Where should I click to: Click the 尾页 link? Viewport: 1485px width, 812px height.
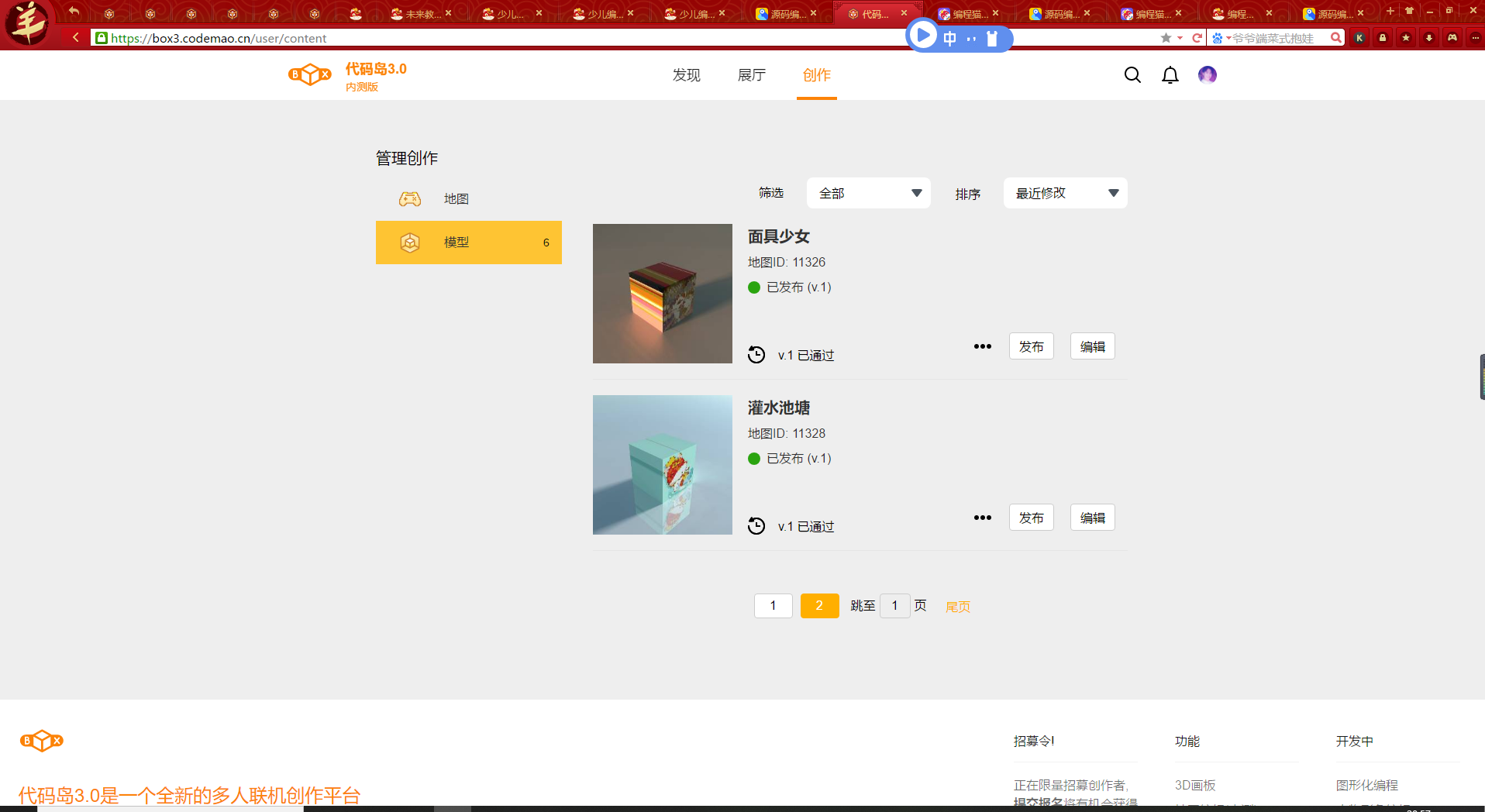click(958, 607)
